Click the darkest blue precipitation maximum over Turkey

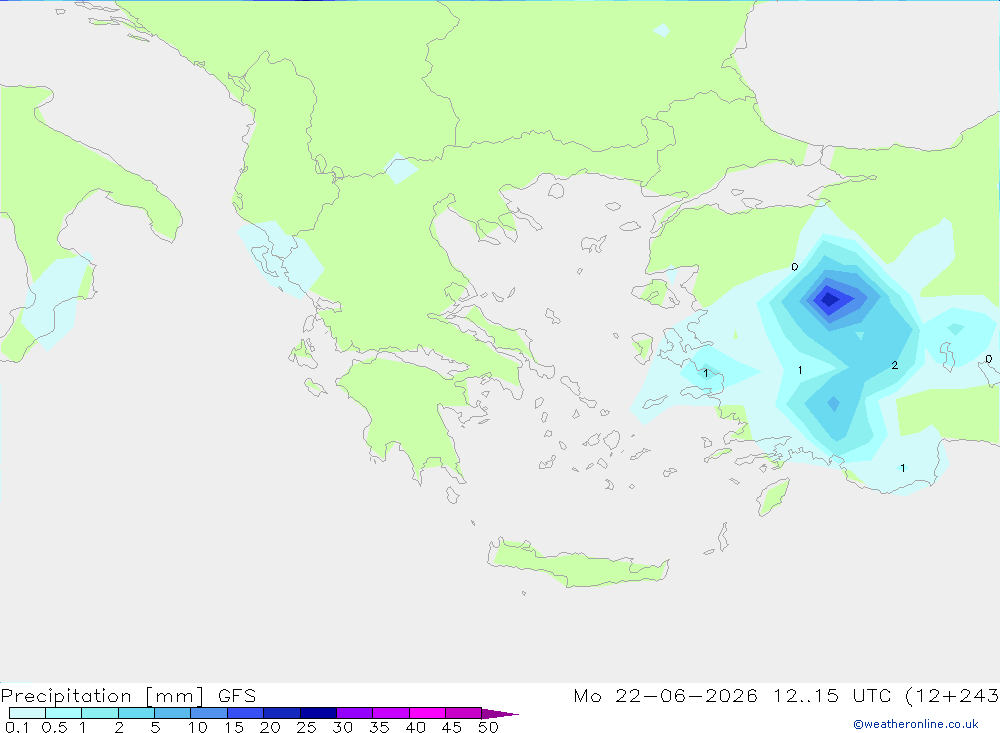[x=829, y=299]
